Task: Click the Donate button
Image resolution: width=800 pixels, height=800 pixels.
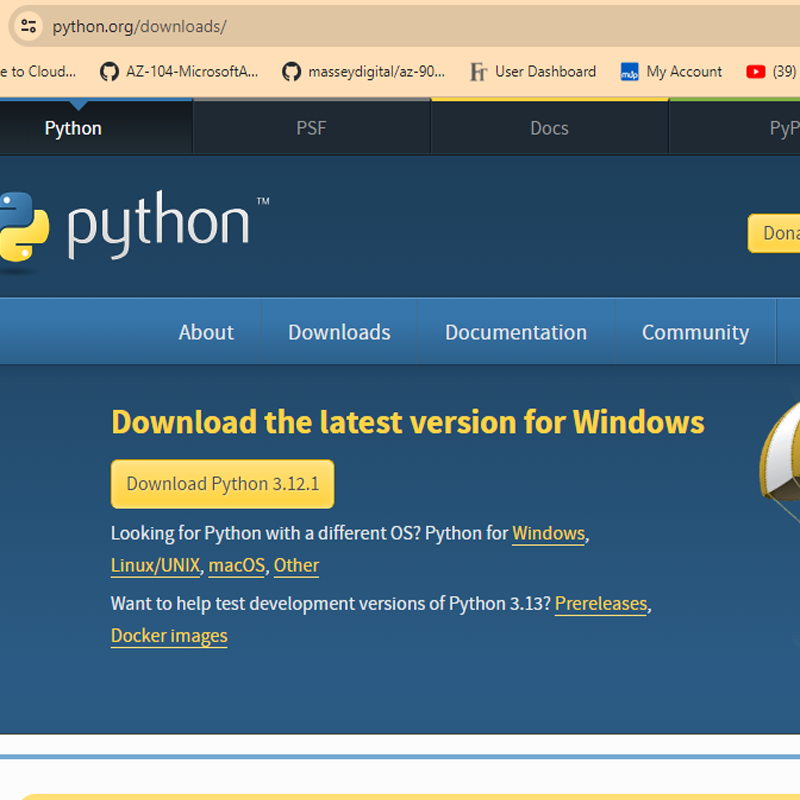Action: [x=774, y=233]
